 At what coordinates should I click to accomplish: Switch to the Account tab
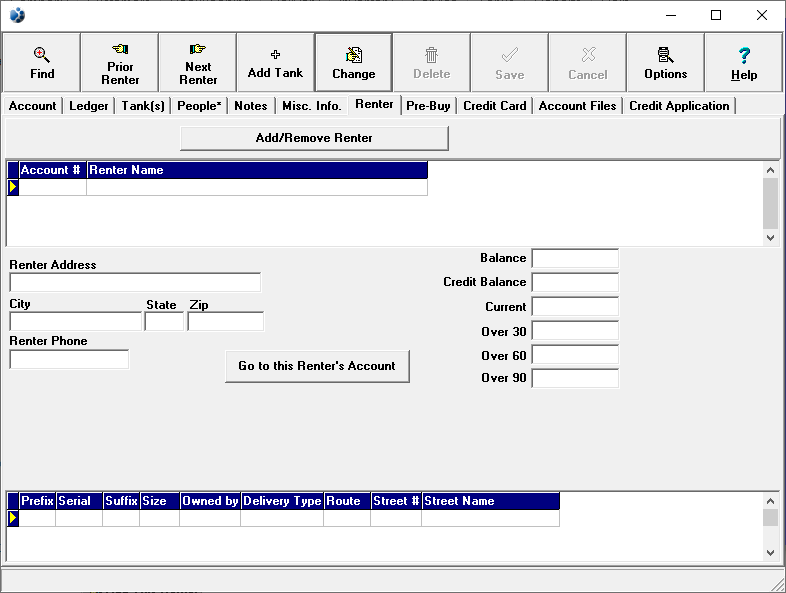point(33,106)
